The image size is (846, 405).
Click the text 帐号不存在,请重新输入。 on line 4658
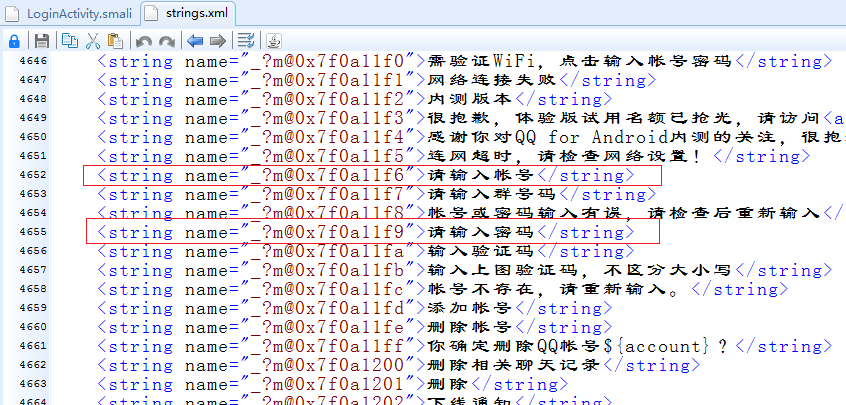(555, 289)
